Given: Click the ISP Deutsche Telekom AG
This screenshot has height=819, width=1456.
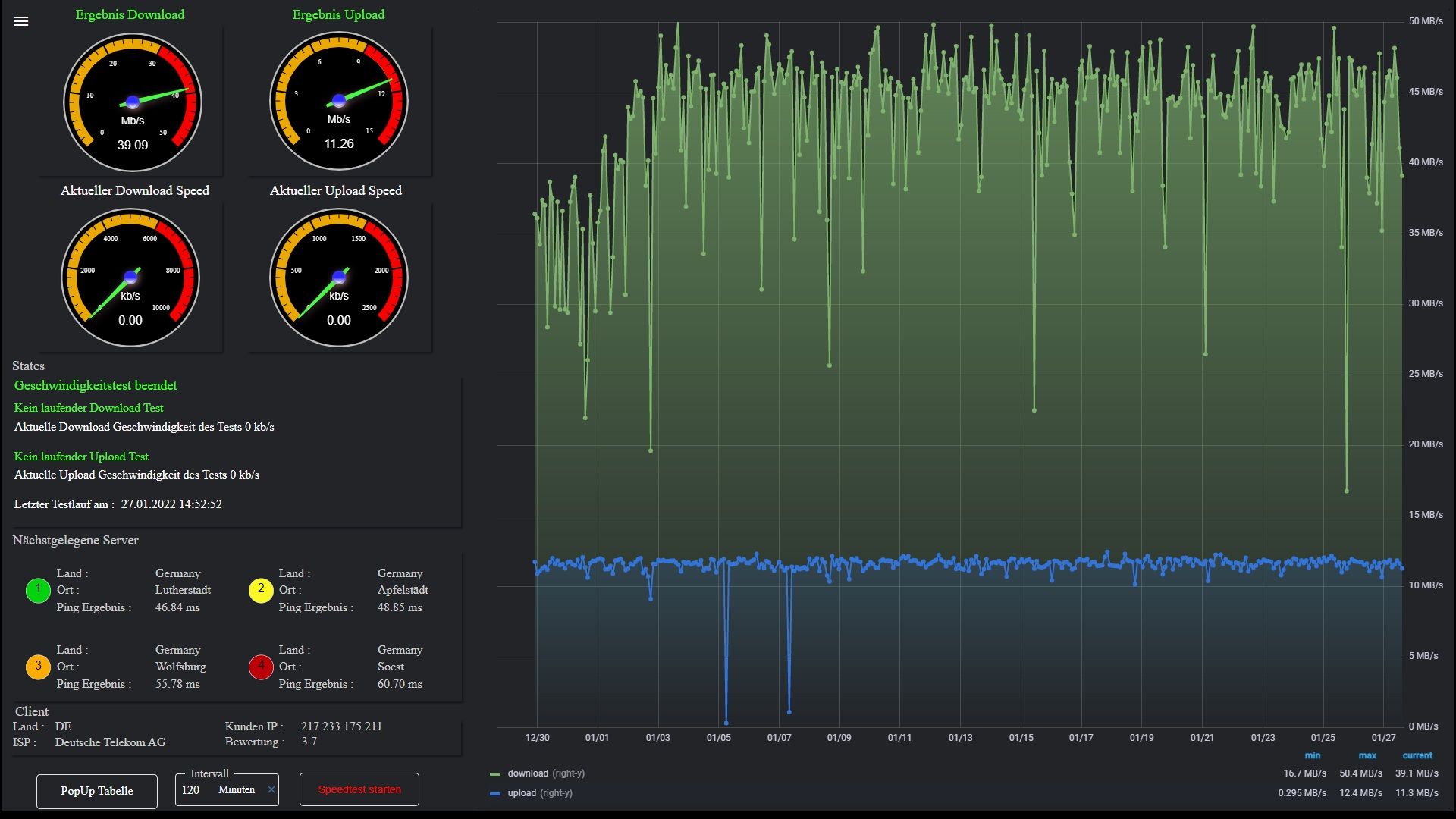Looking at the screenshot, I should (x=110, y=742).
